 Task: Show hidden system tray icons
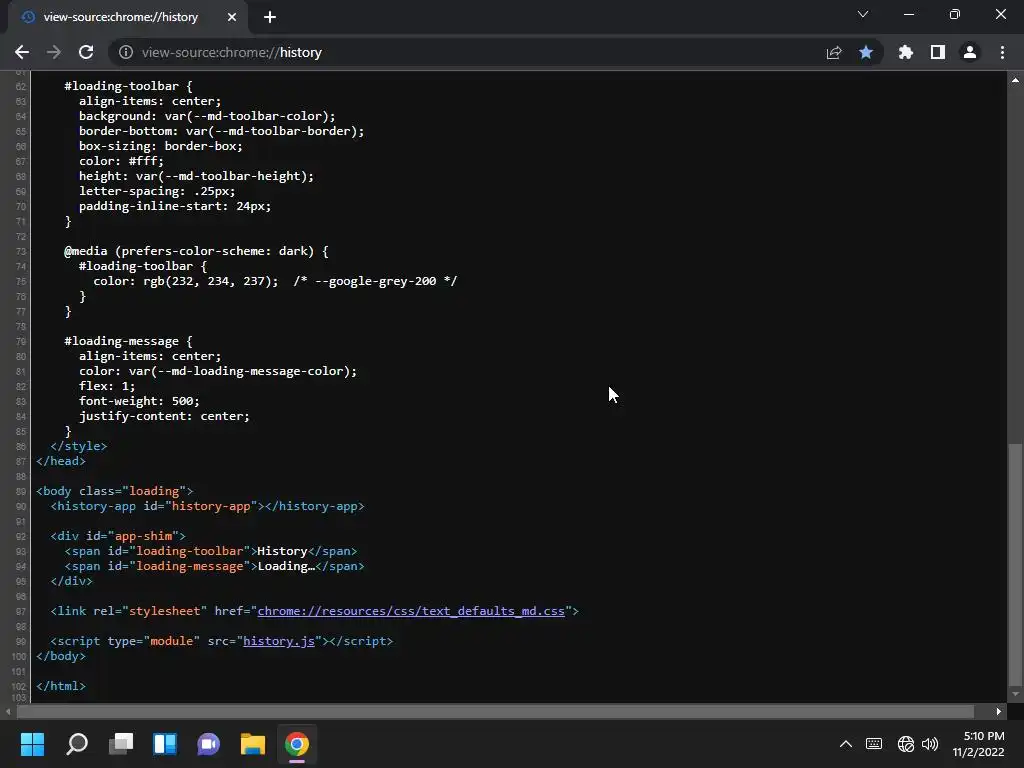(846, 744)
